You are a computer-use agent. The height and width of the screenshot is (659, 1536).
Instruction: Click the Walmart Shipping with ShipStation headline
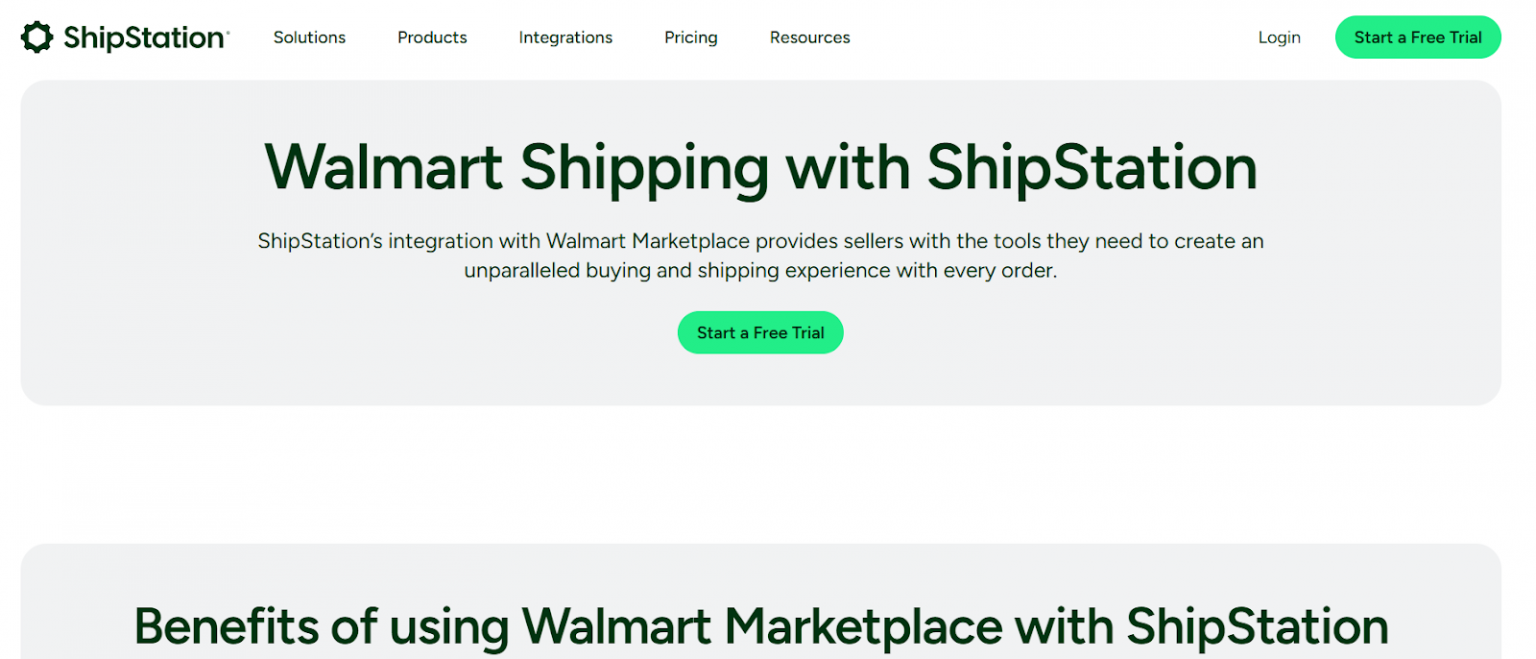760,166
